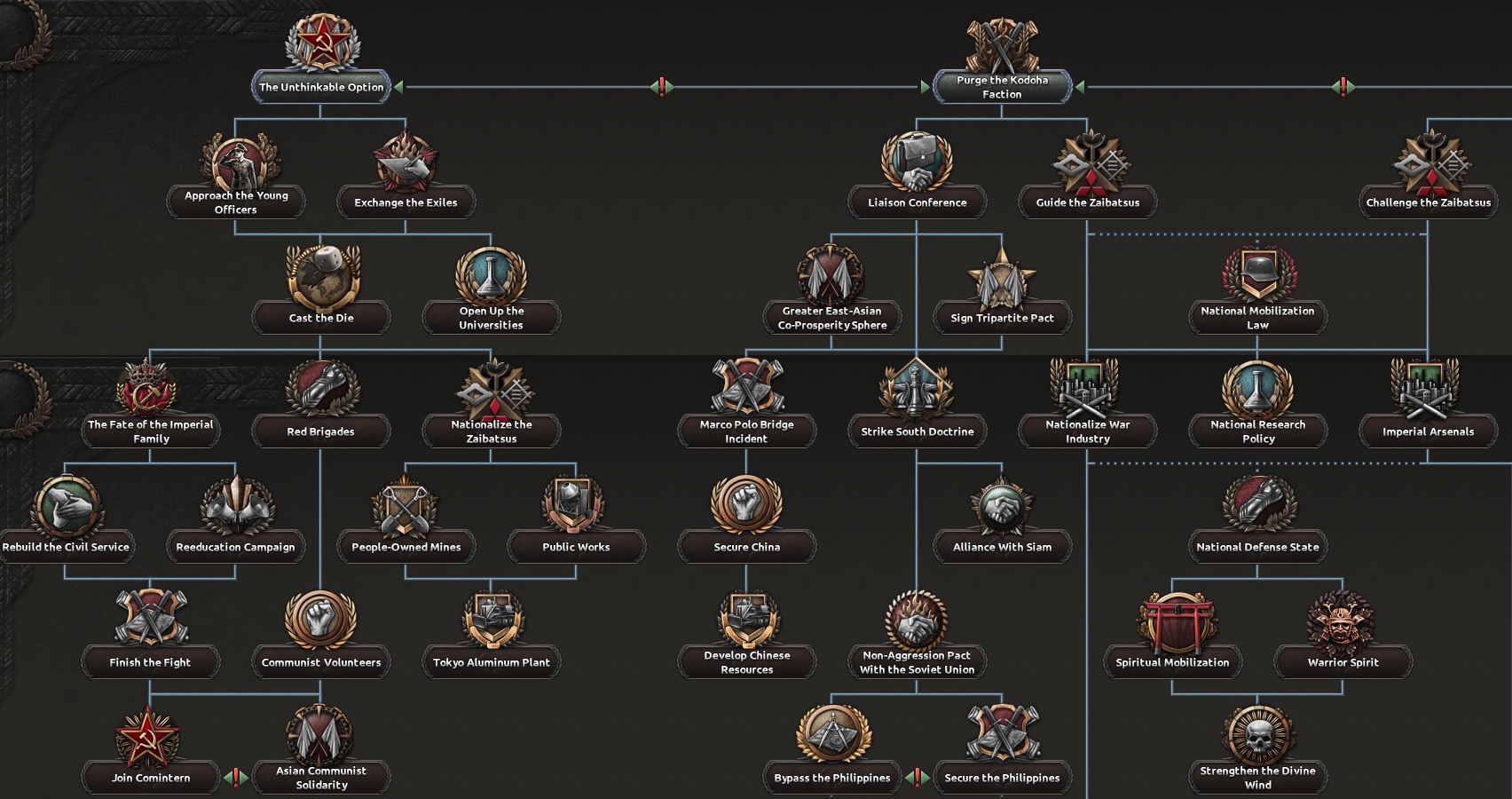
Task: Click exclusivity marker between Join Comintern and Solidarity
Action: click(236, 778)
